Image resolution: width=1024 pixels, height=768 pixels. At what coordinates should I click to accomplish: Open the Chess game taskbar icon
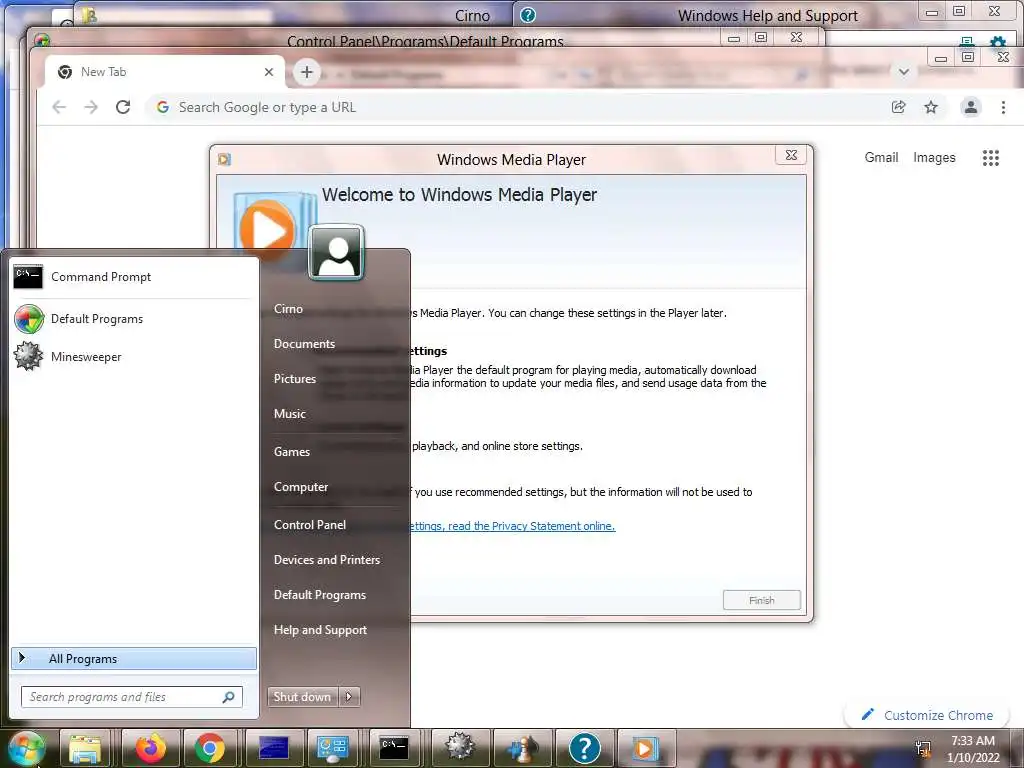[x=522, y=748]
